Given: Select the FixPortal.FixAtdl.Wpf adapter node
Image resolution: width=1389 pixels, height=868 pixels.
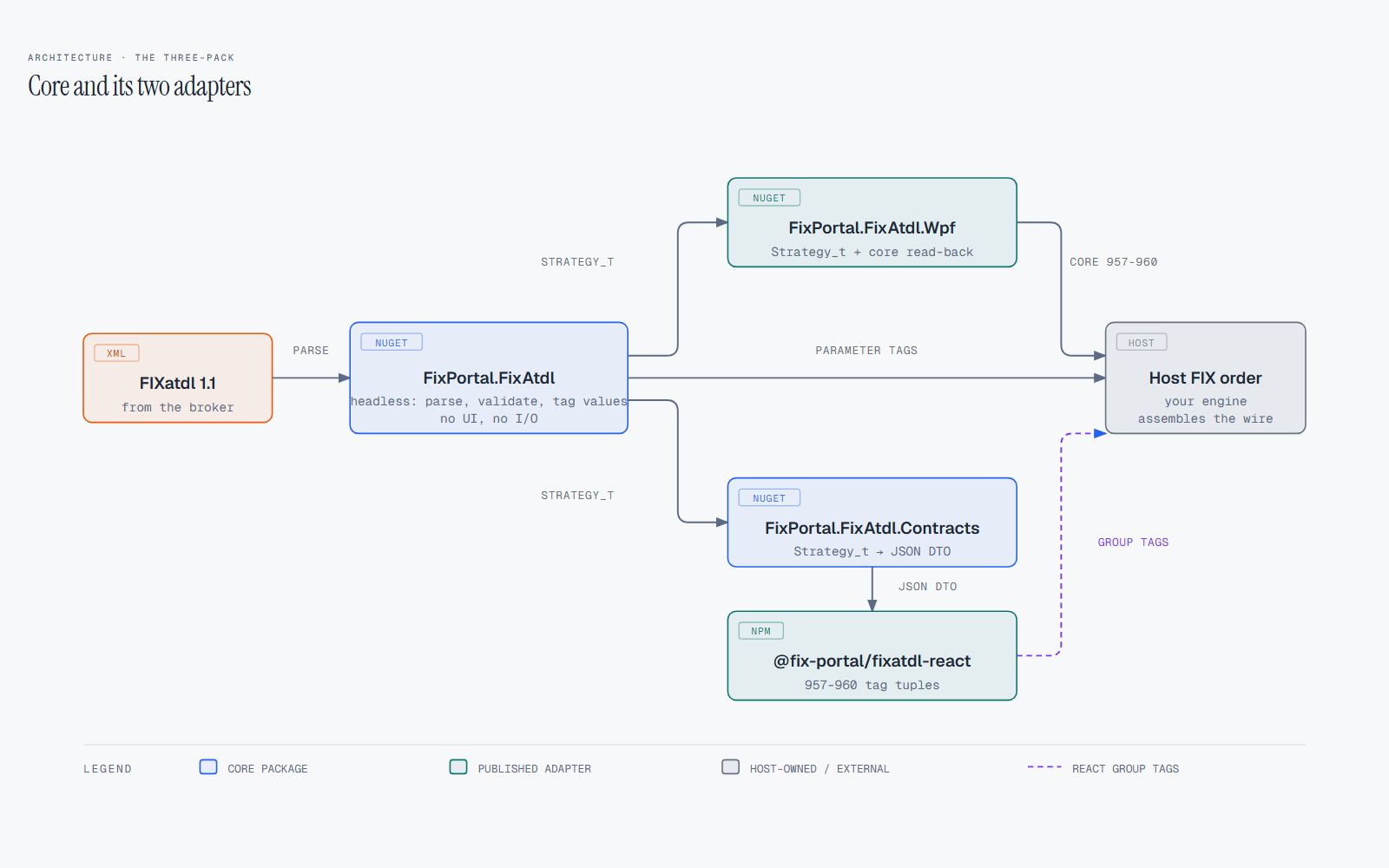Looking at the screenshot, I should pyautogui.click(x=872, y=223).
